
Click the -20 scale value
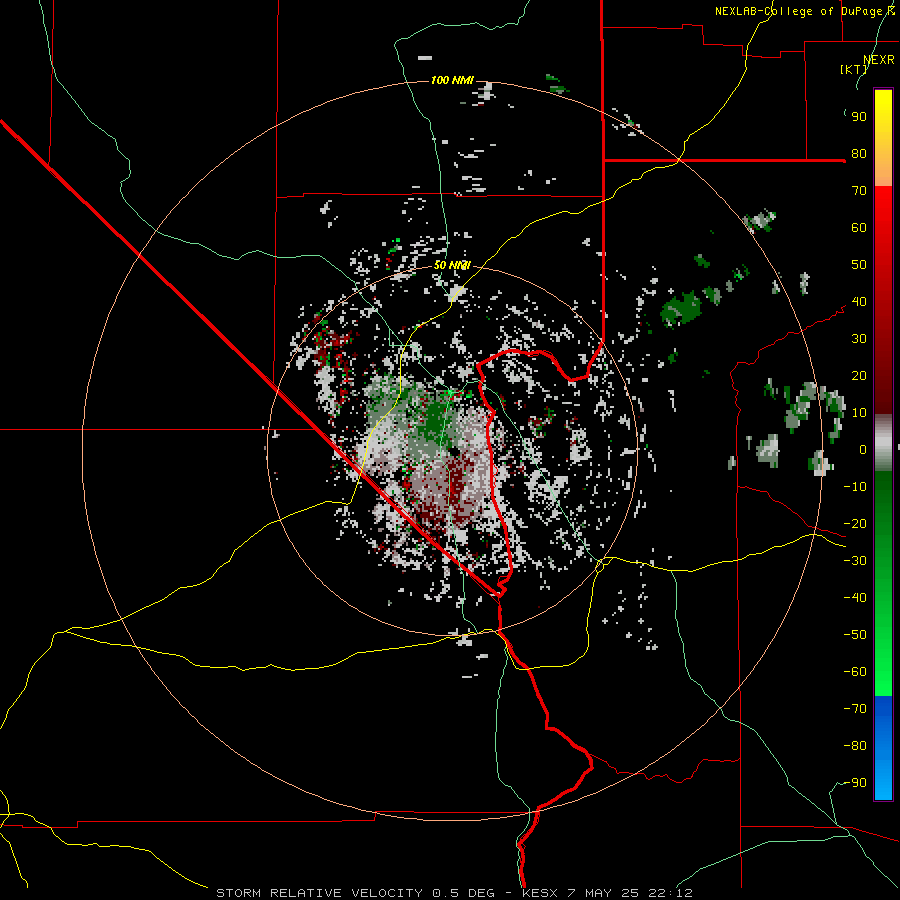[855, 524]
